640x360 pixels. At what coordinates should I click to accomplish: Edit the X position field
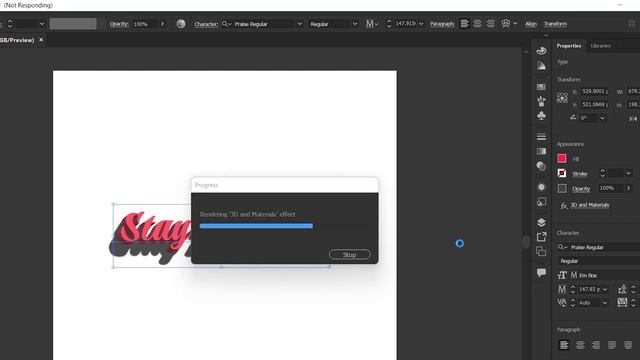(x=595, y=91)
